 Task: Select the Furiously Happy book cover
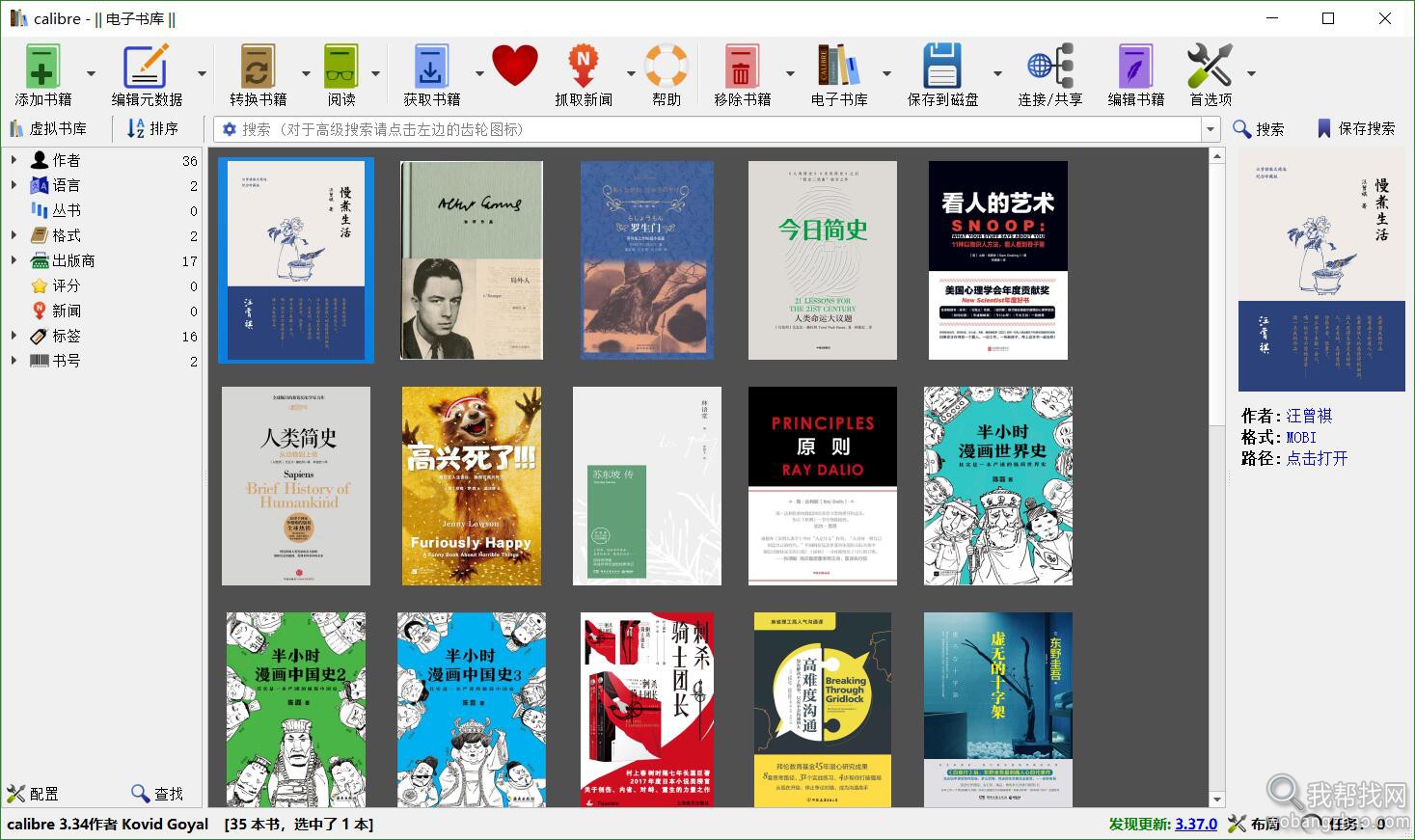472,486
